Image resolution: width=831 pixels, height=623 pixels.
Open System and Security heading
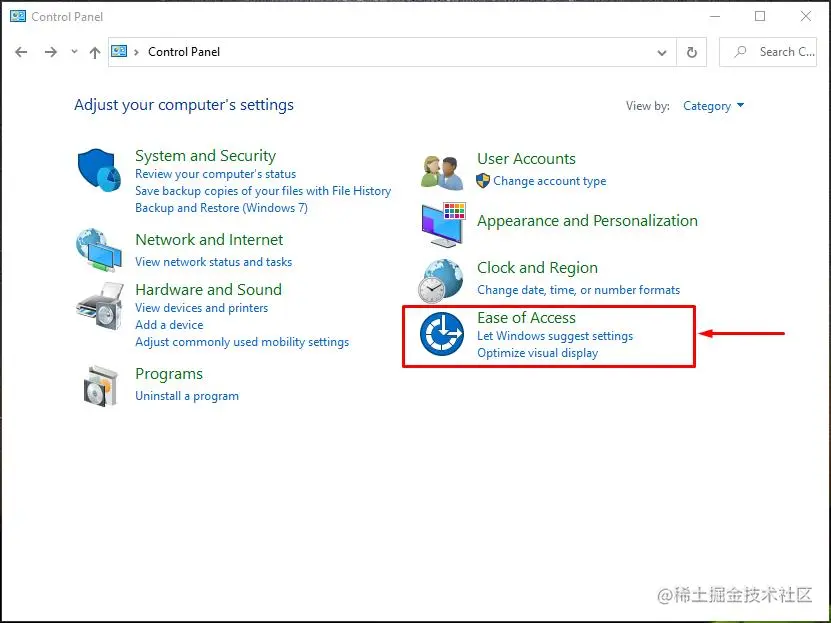(206, 156)
